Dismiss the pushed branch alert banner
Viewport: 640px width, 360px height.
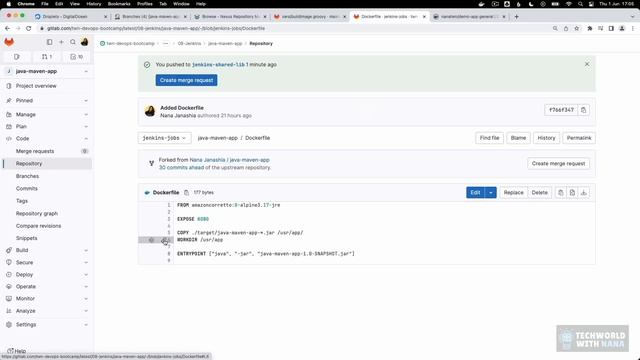[587, 64]
